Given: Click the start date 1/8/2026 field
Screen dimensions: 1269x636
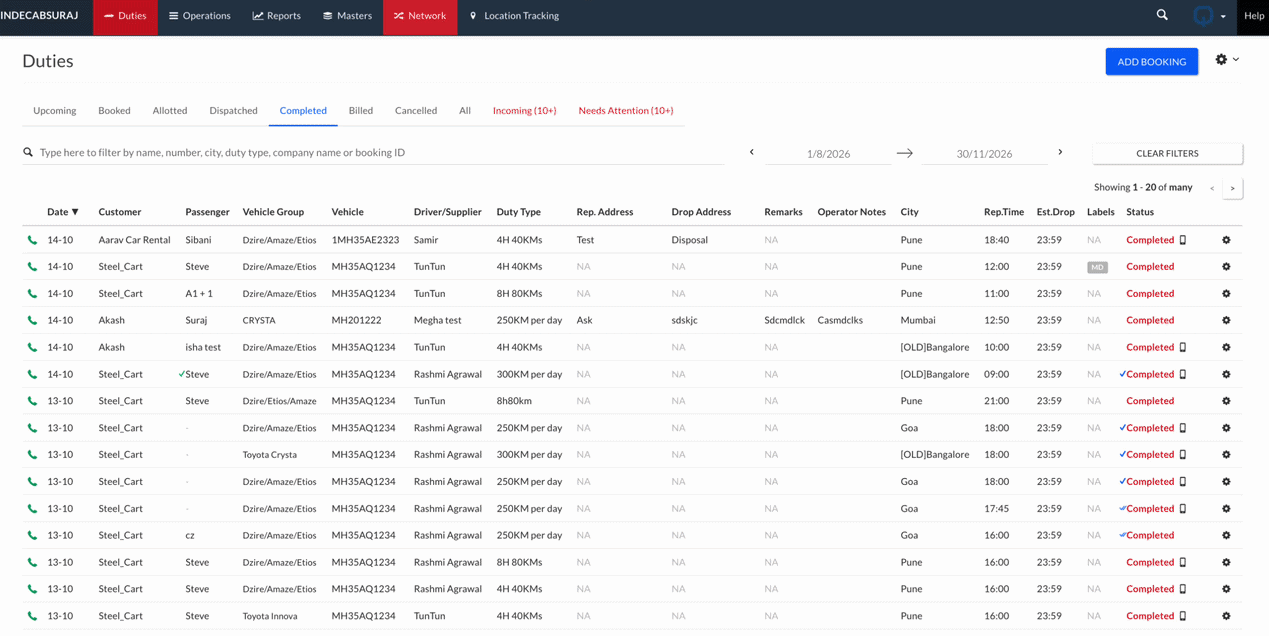Looking at the screenshot, I should coord(828,154).
